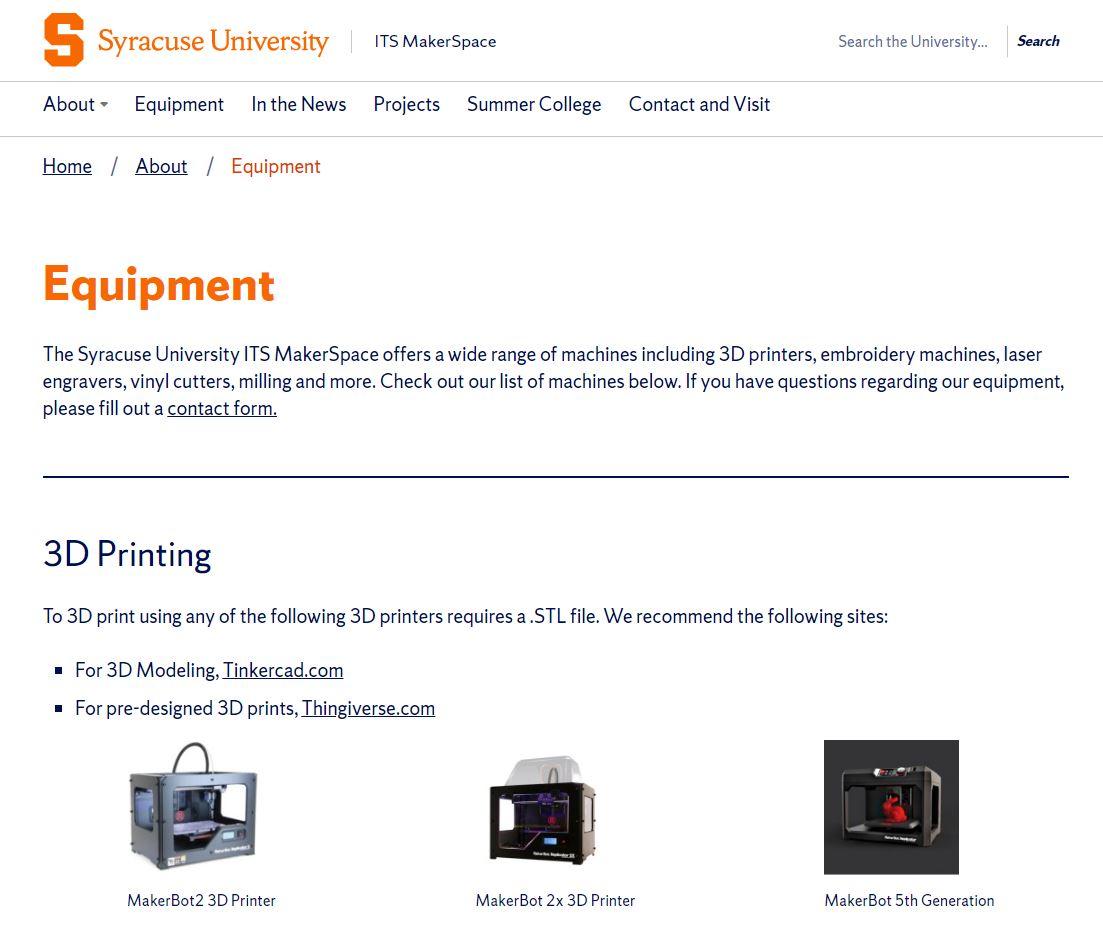The width and height of the screenshot is (1103, 929).
Task: Visit Thingiverse.com link
Action: 368,708
